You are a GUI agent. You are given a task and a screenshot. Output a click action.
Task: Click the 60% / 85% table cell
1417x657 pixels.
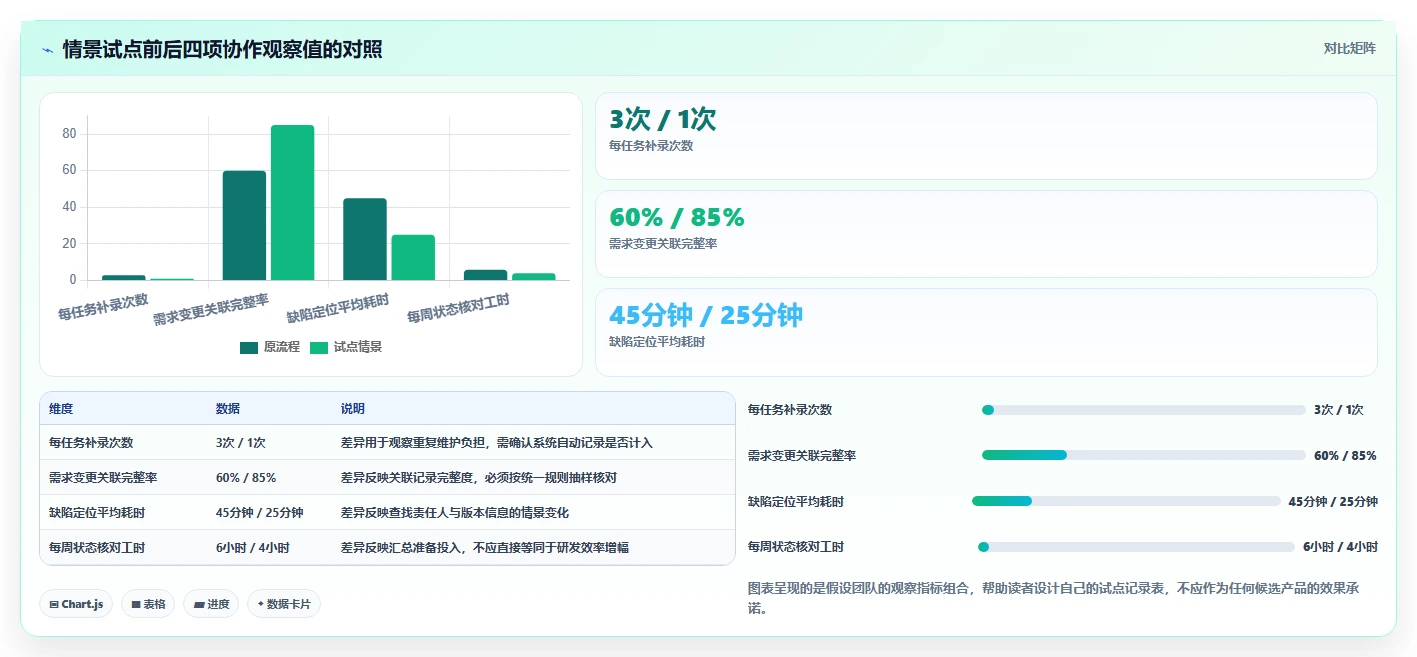click(x=246, y=477)
